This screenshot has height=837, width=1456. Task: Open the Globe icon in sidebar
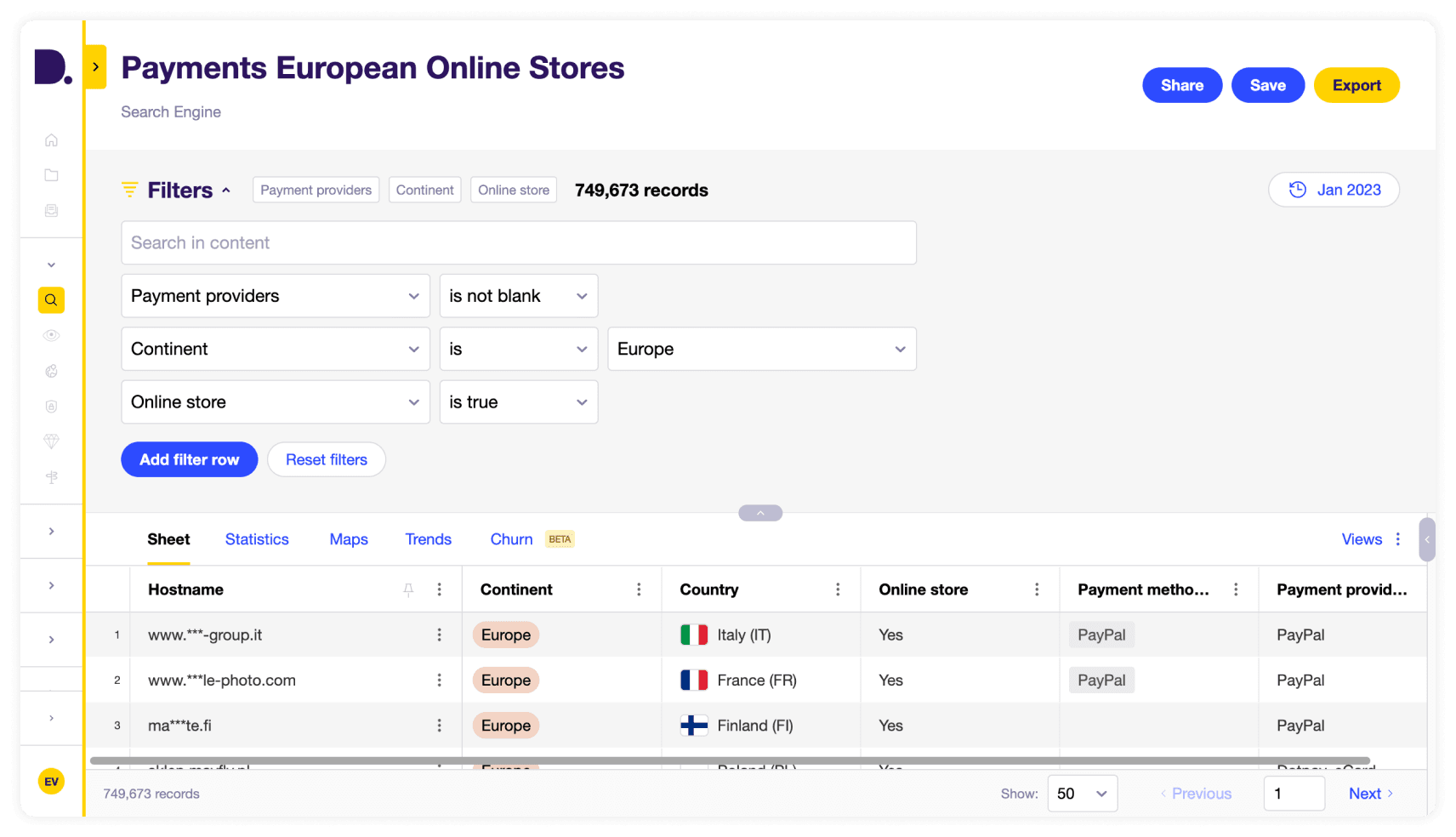tap(51, 371)
